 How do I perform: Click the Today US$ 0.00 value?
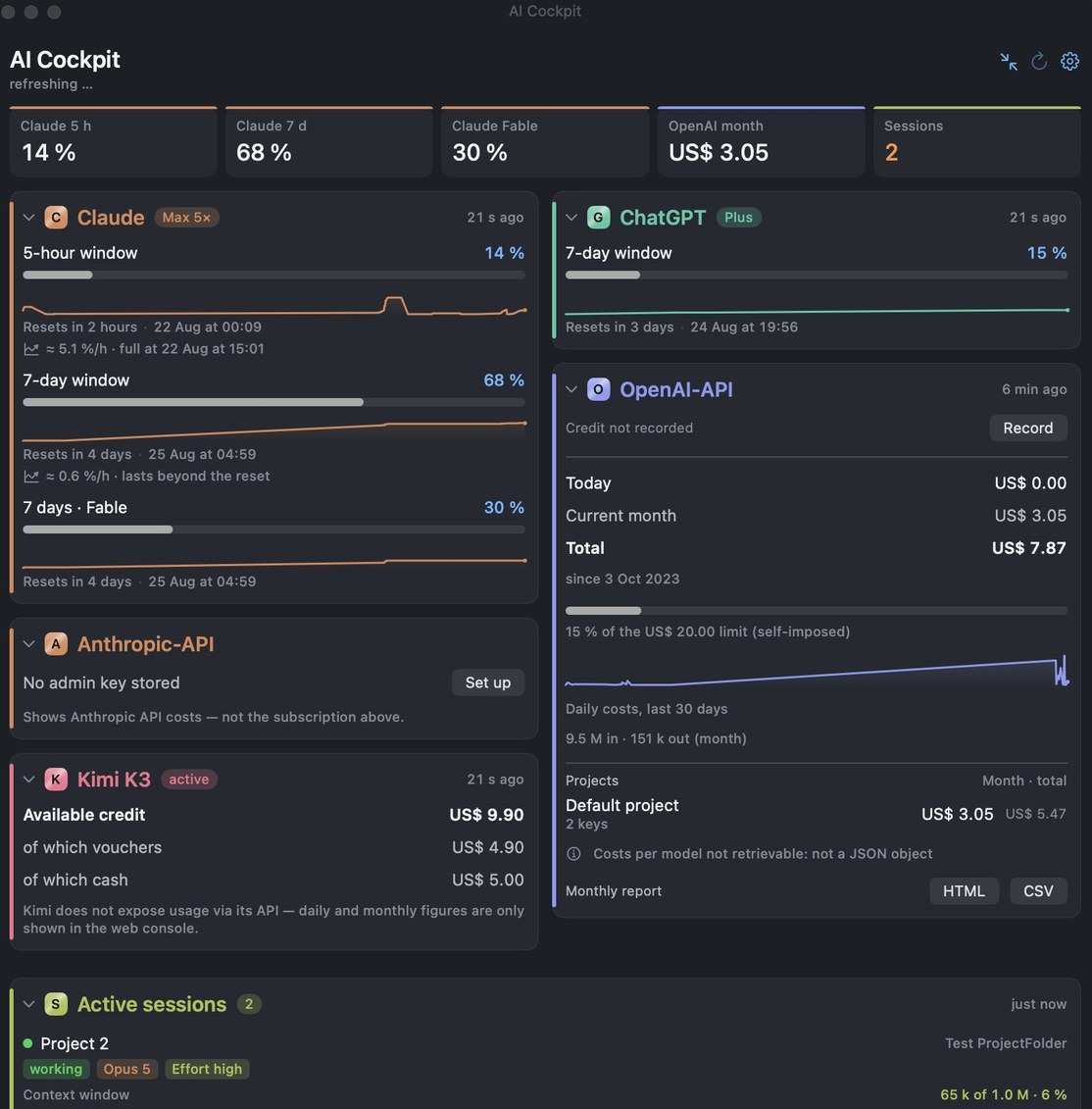pyautogui.click(x=1030, y=483)
